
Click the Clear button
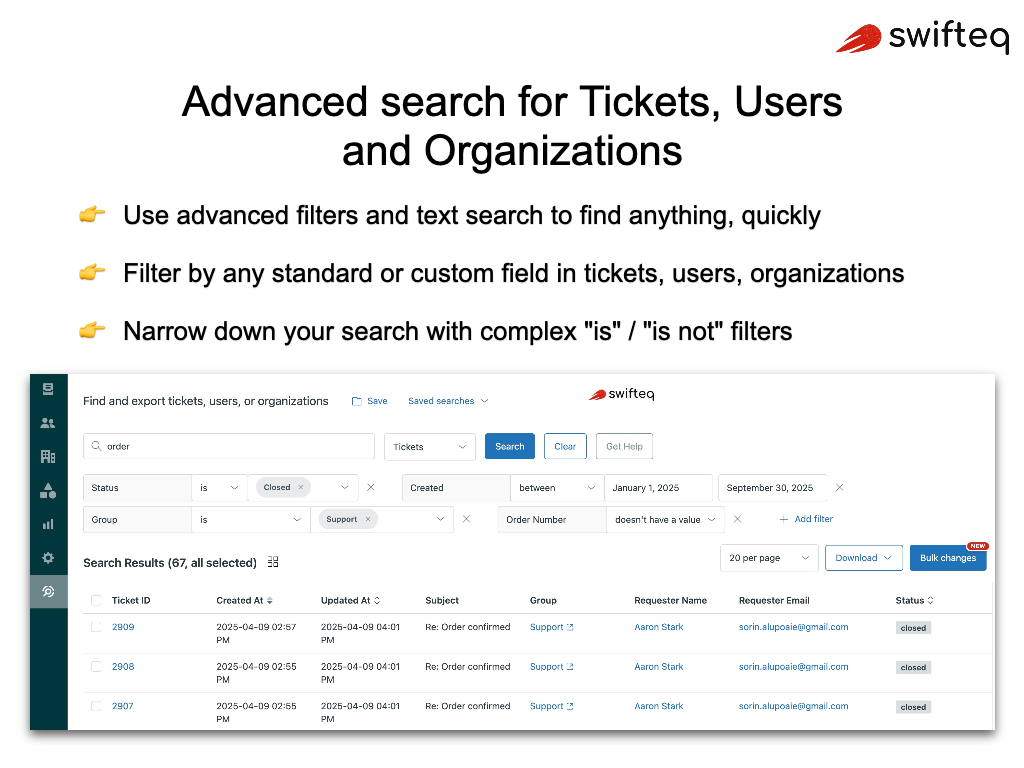click(565, 447)
